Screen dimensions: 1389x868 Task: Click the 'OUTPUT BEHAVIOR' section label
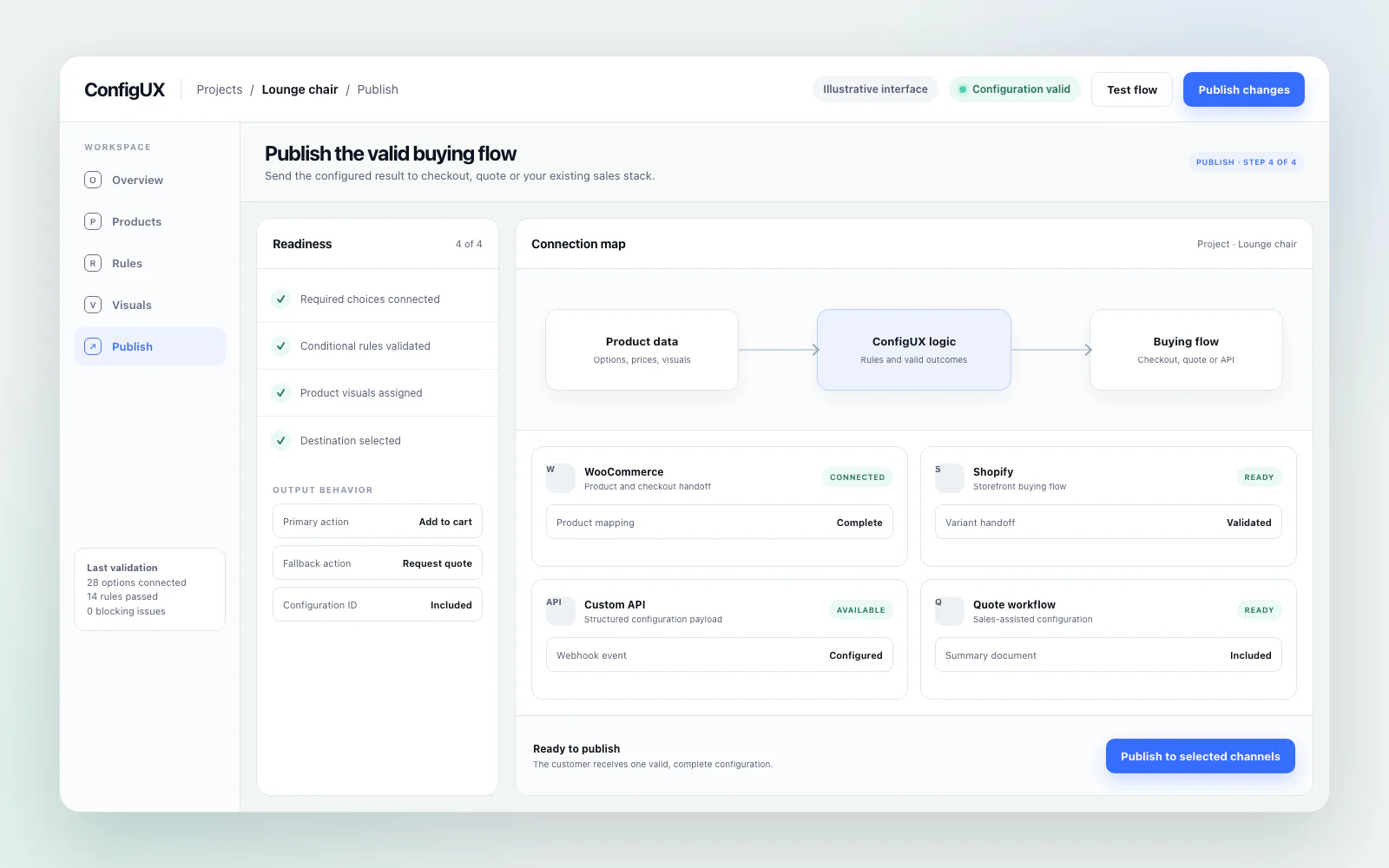click(x=322, y=490)
